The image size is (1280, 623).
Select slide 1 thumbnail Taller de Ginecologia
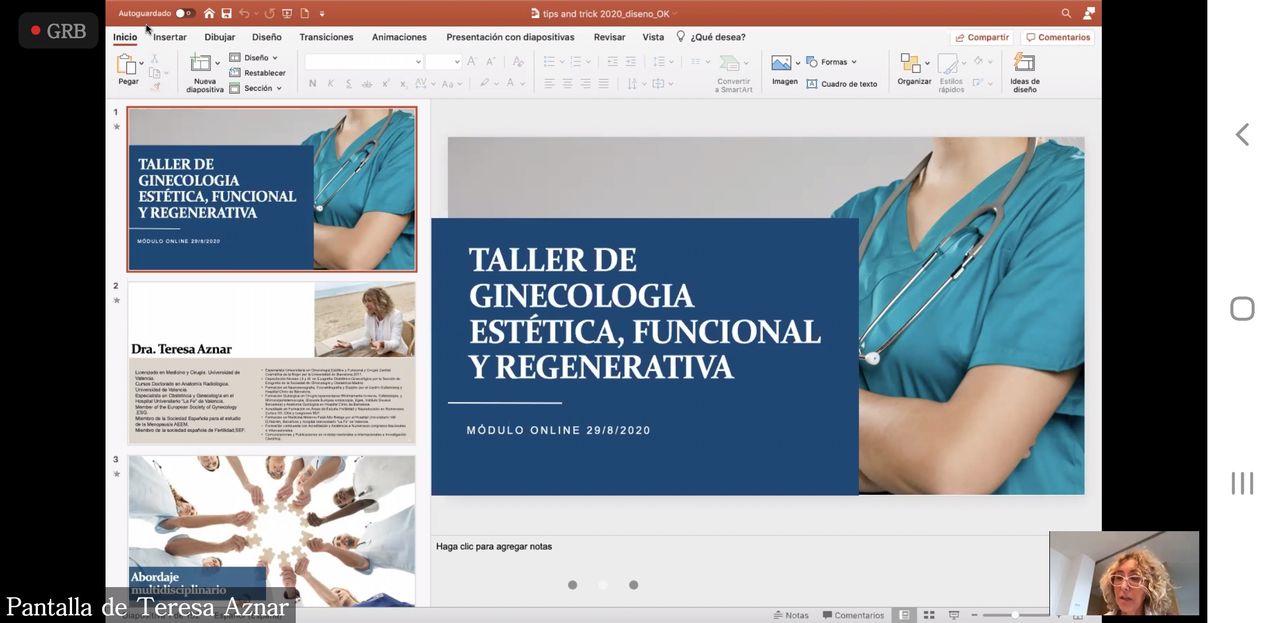click(272, 189)
